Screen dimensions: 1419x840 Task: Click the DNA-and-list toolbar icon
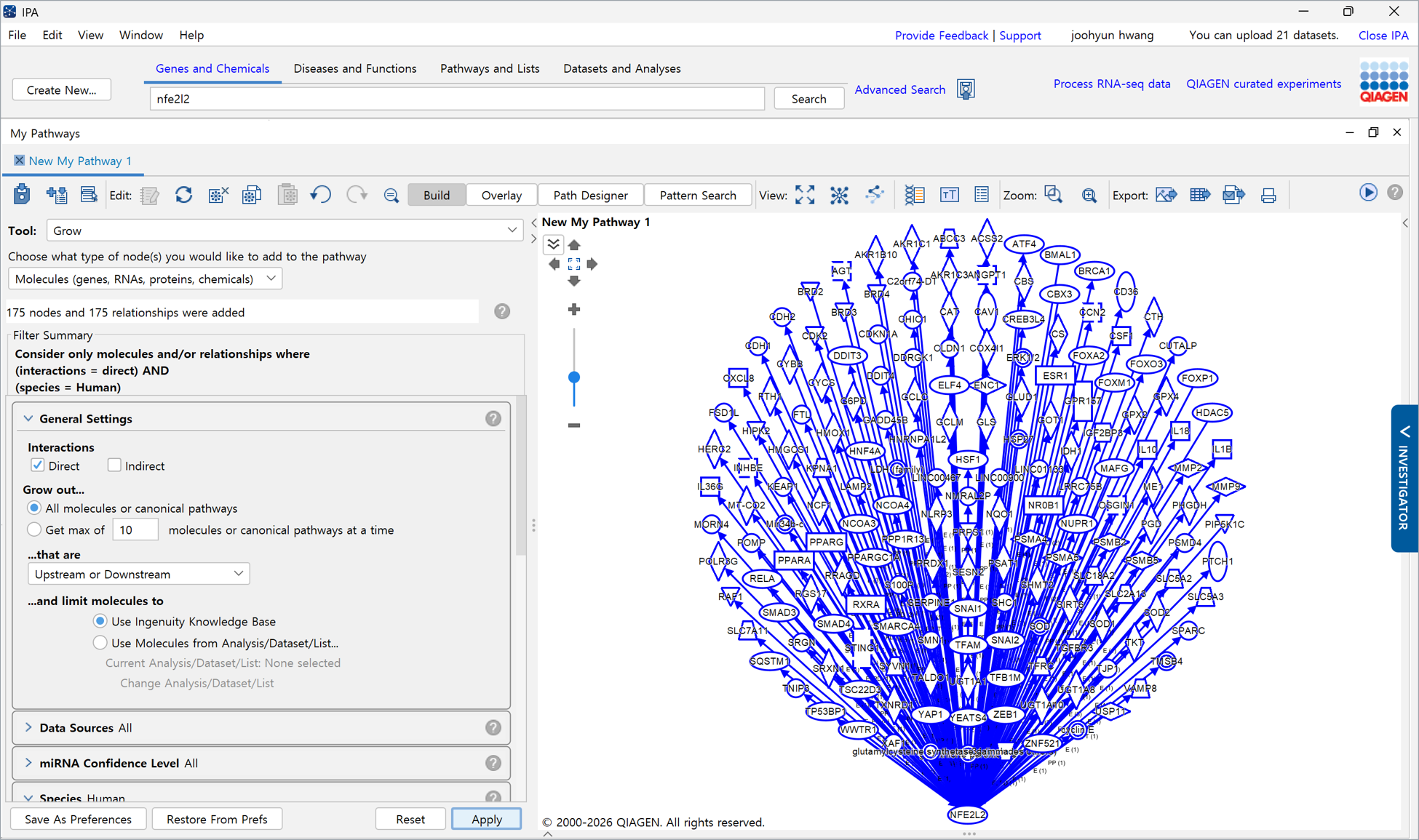tap(915, 195)
